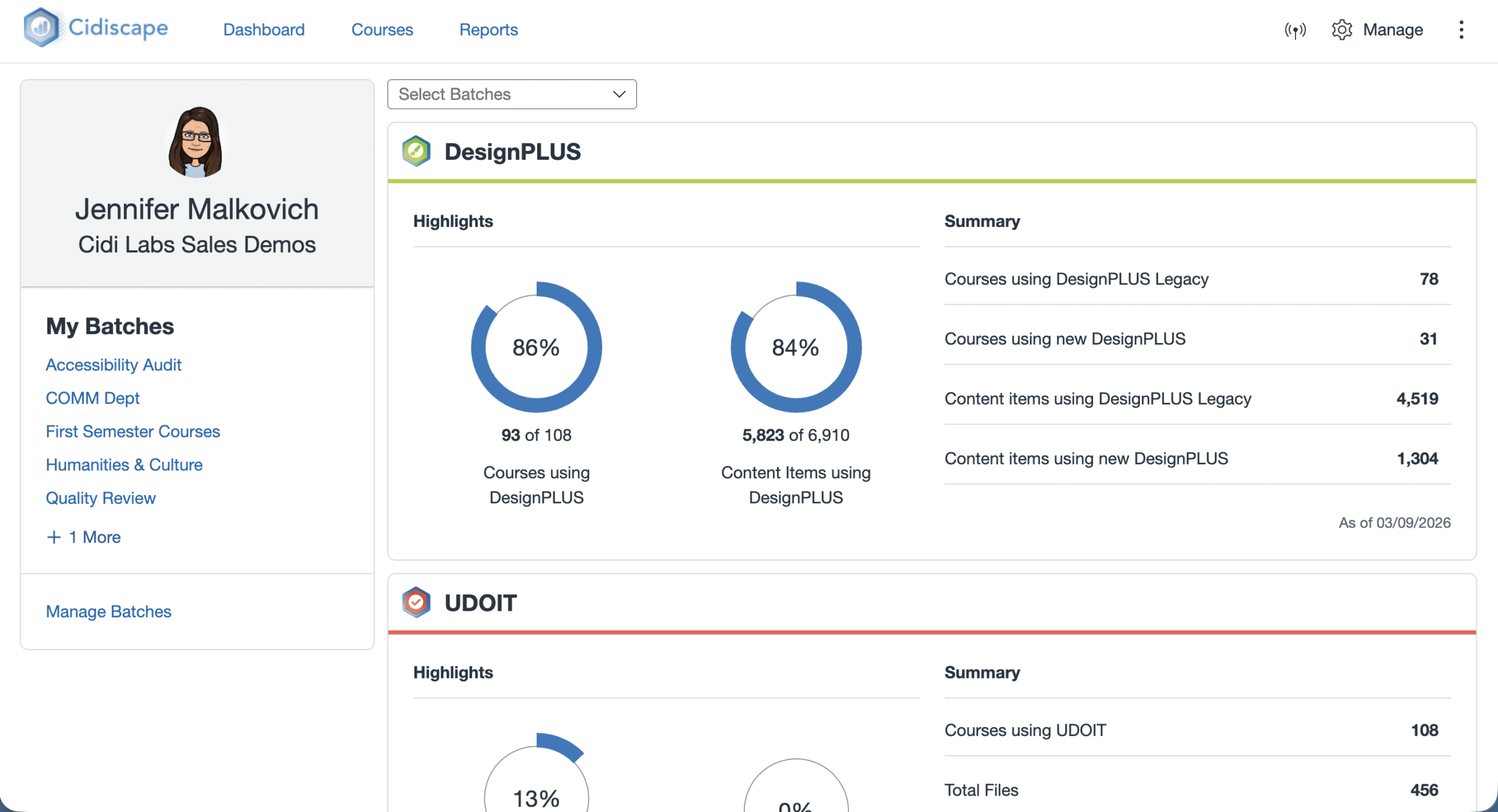
Task: Go to the Dashboard tab
Action: point(264,30)
